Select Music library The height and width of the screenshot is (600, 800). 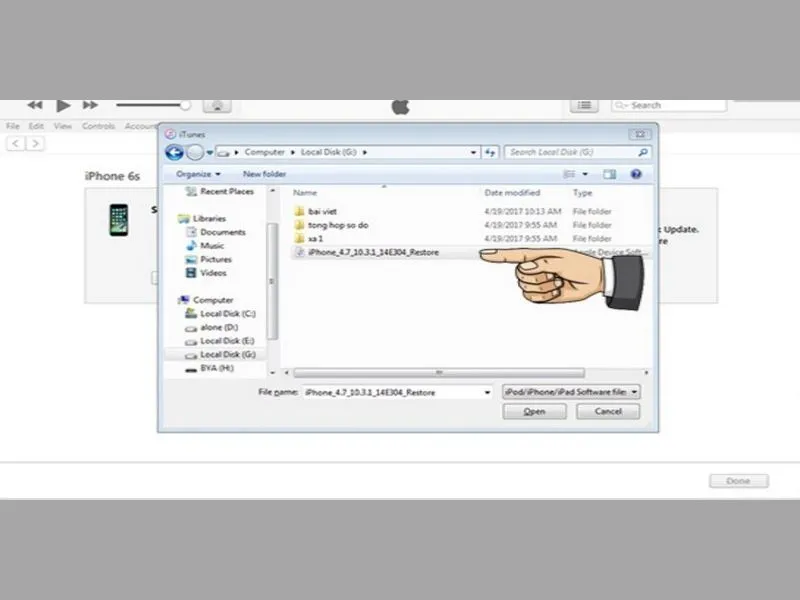pyautogui.click(x=205, y=246)
